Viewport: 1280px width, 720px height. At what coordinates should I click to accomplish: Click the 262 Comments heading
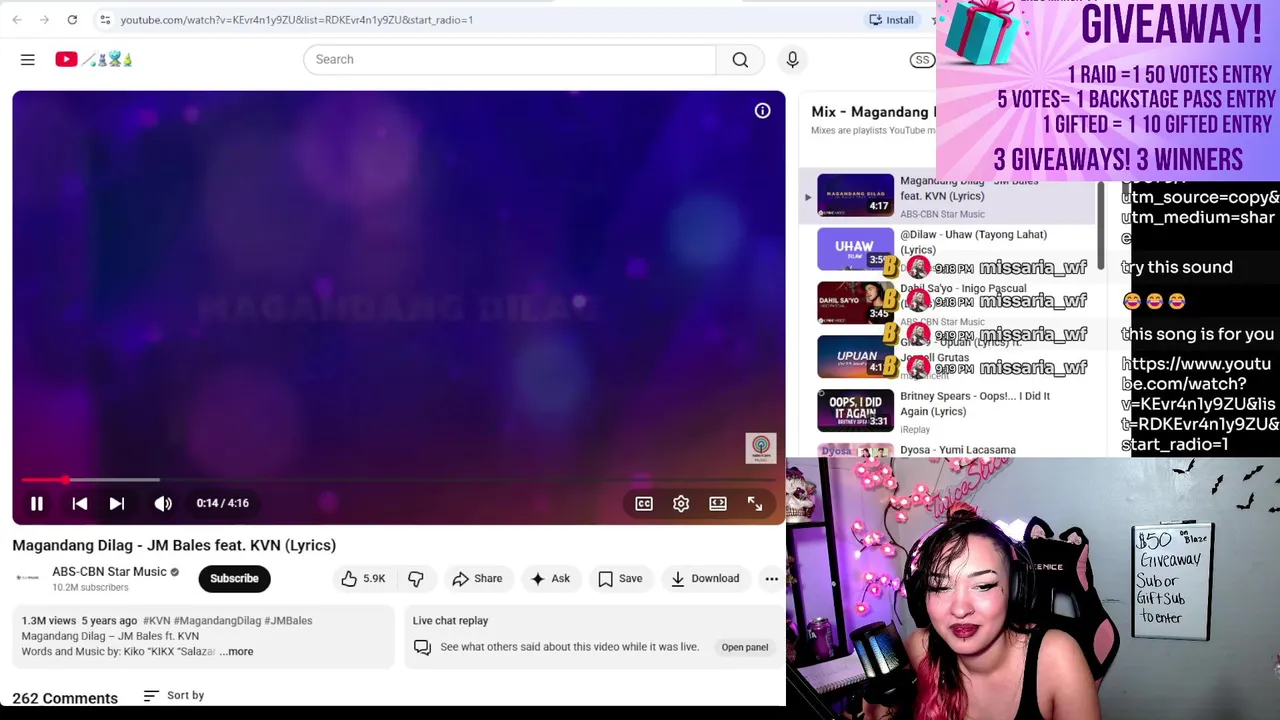click(65, 698)
